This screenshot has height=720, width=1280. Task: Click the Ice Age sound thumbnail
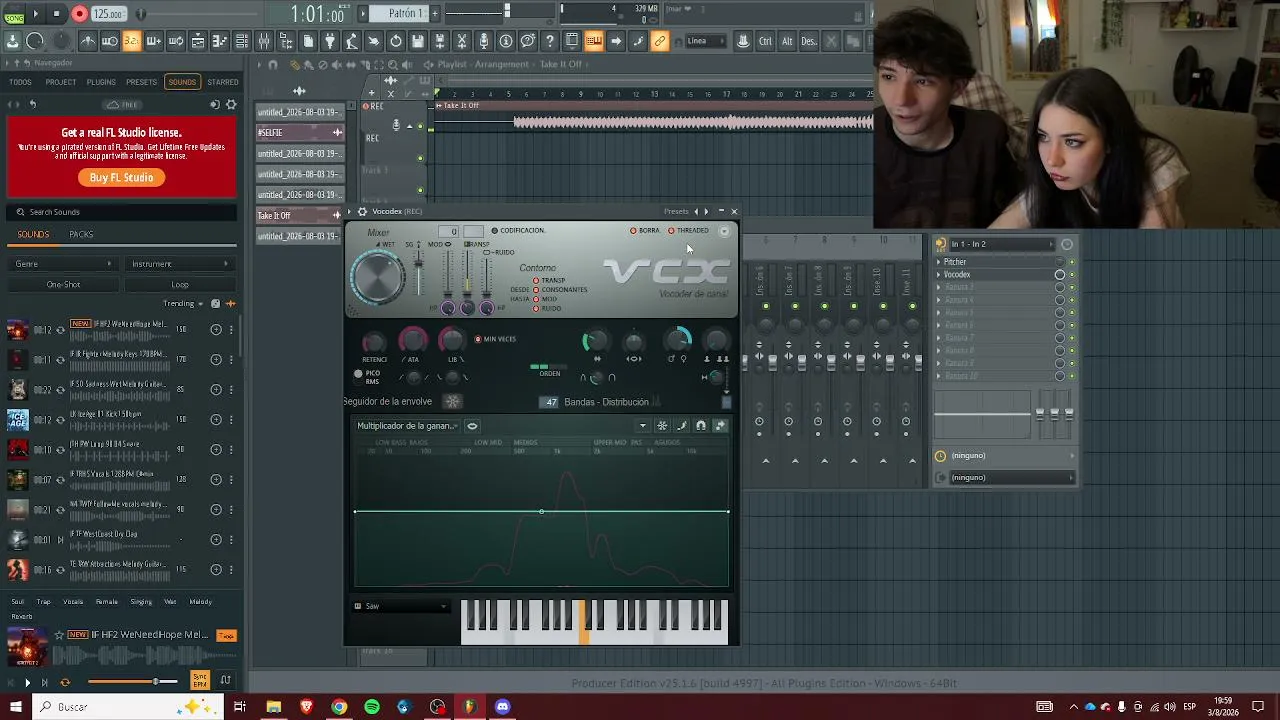point(17,419)
